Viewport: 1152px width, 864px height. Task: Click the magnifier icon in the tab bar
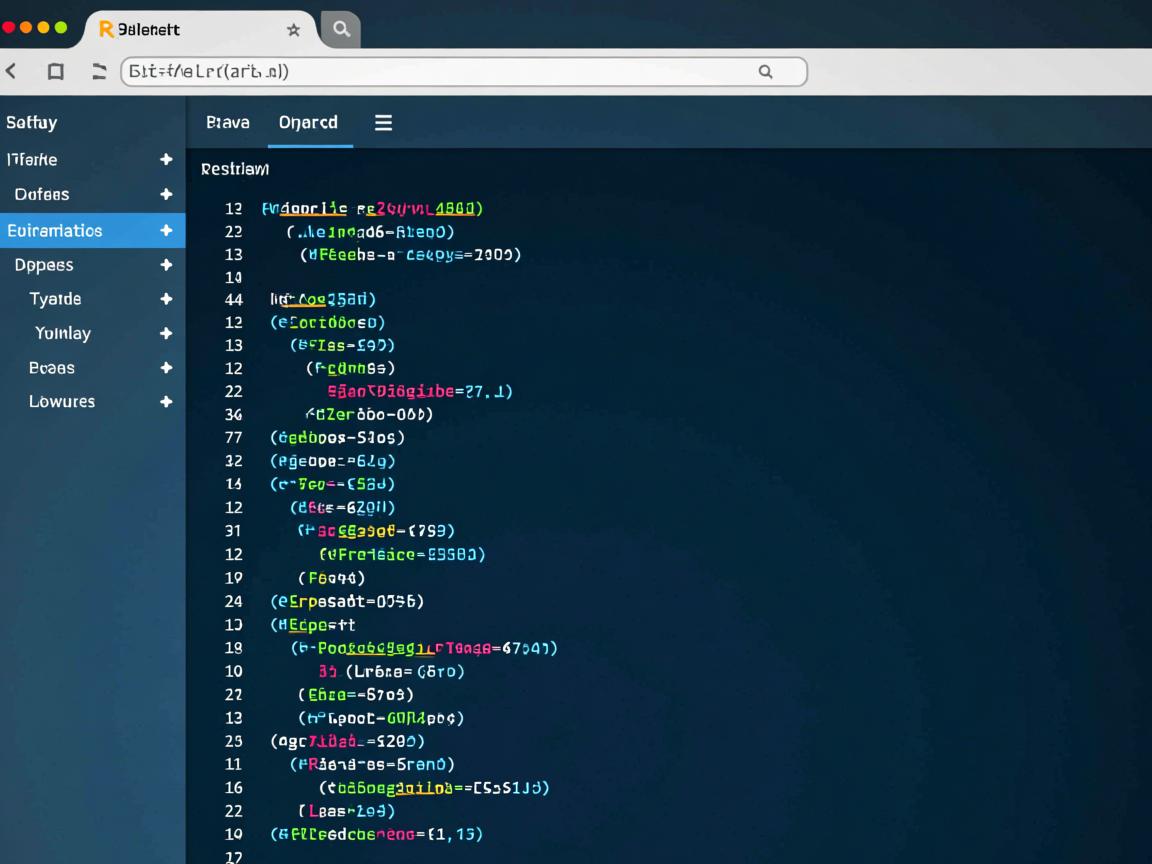point(341,29)
